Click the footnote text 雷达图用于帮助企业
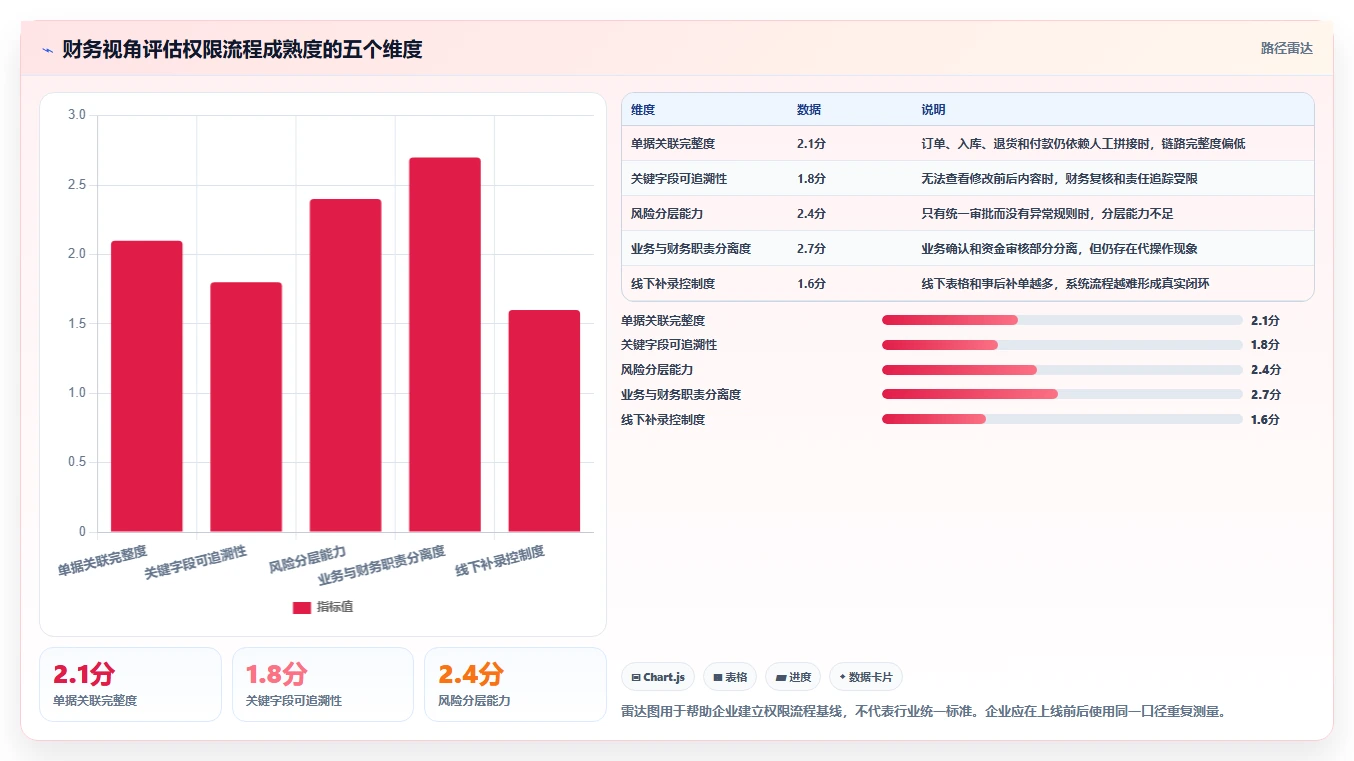 pos(924,712)
